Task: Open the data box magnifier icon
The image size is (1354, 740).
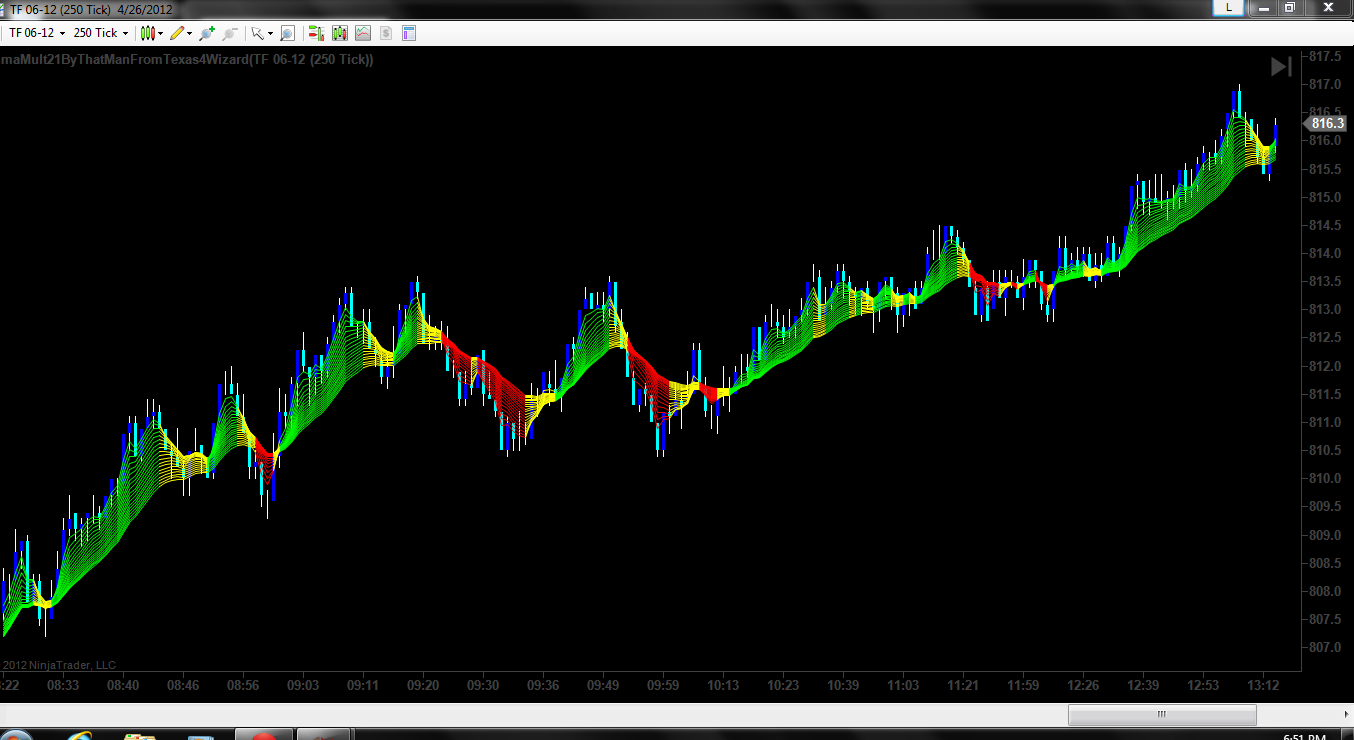Action: [287, 33]
